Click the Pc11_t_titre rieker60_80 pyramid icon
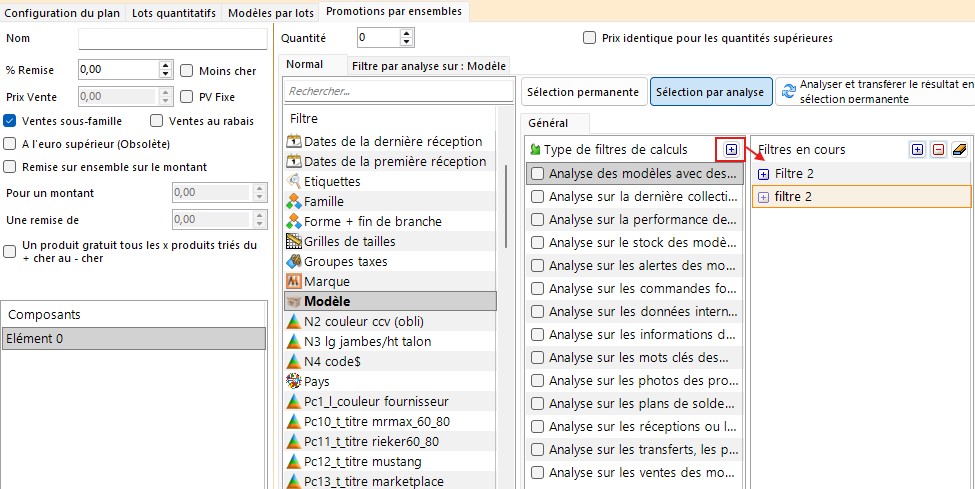The height and width of the screenshot is (489, 975). pyautogui.click(x=293, y=442)
